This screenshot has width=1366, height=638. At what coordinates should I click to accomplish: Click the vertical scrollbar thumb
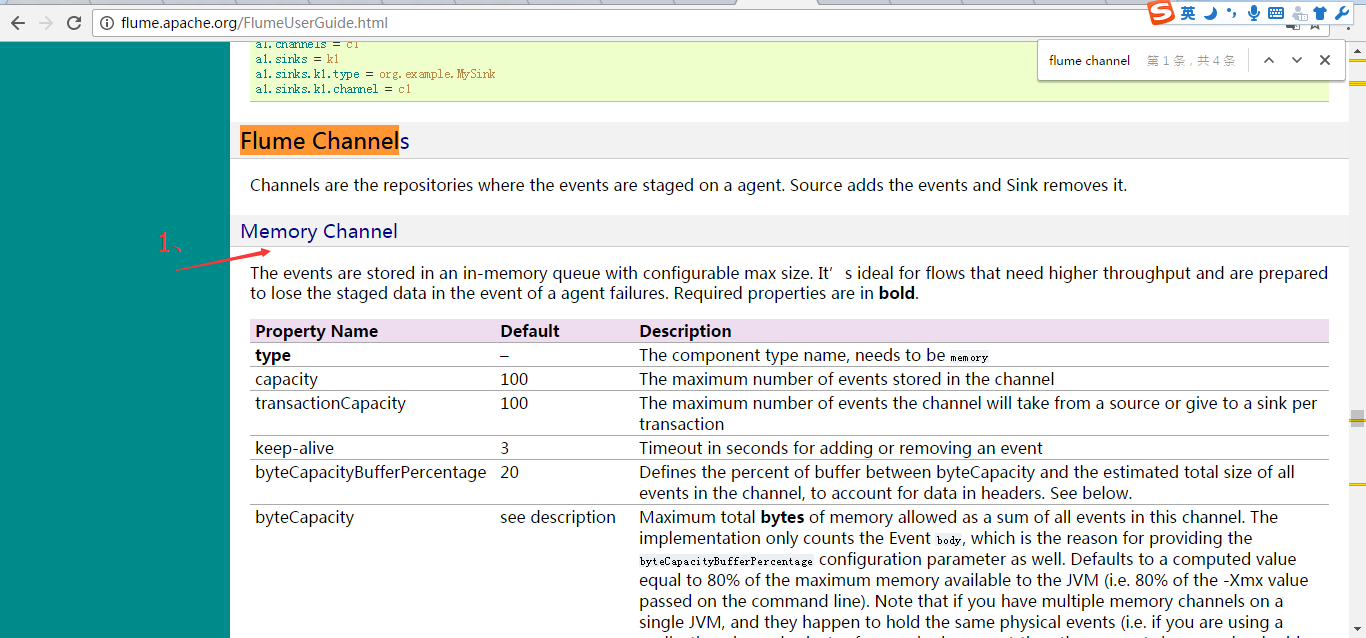1357,417
